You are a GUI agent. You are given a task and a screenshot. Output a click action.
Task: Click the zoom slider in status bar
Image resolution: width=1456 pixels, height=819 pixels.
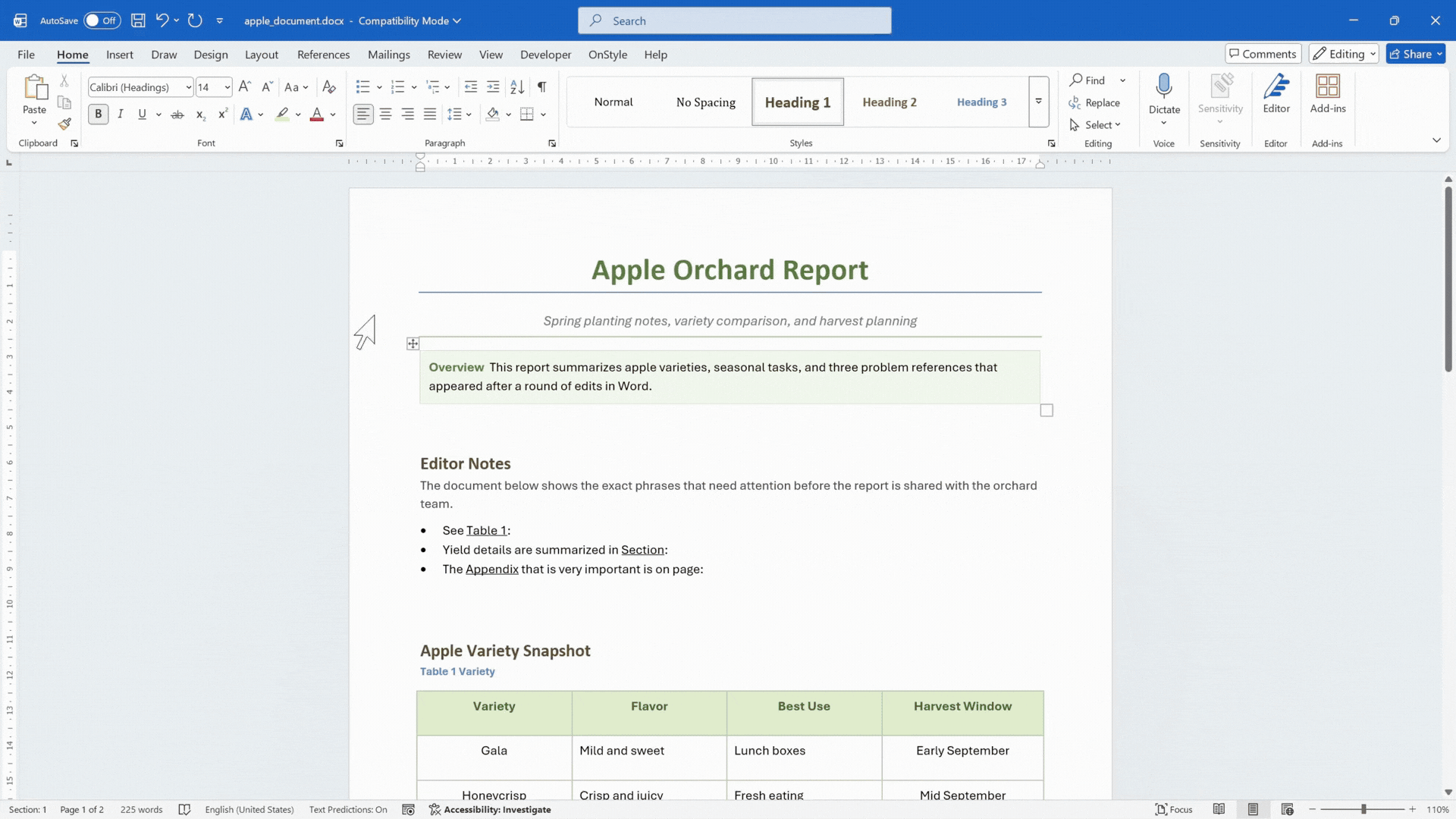pyautogui.click(x=1363, y=809)
